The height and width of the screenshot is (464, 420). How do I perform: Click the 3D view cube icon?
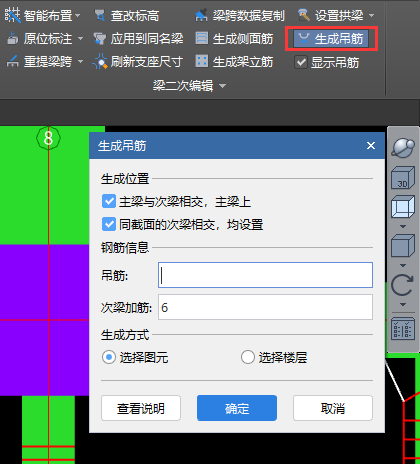coord(403,178)
